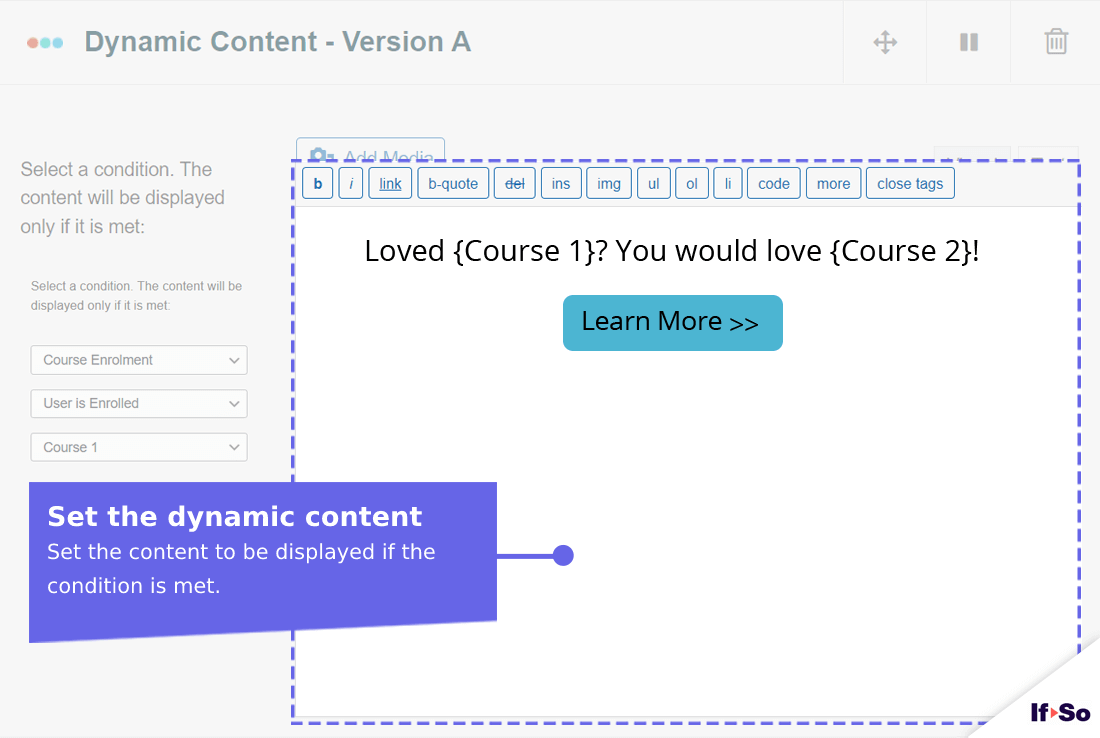Screen dimensions: 1100x738
Task: Click the more tag button
Action: click(833, 183)
